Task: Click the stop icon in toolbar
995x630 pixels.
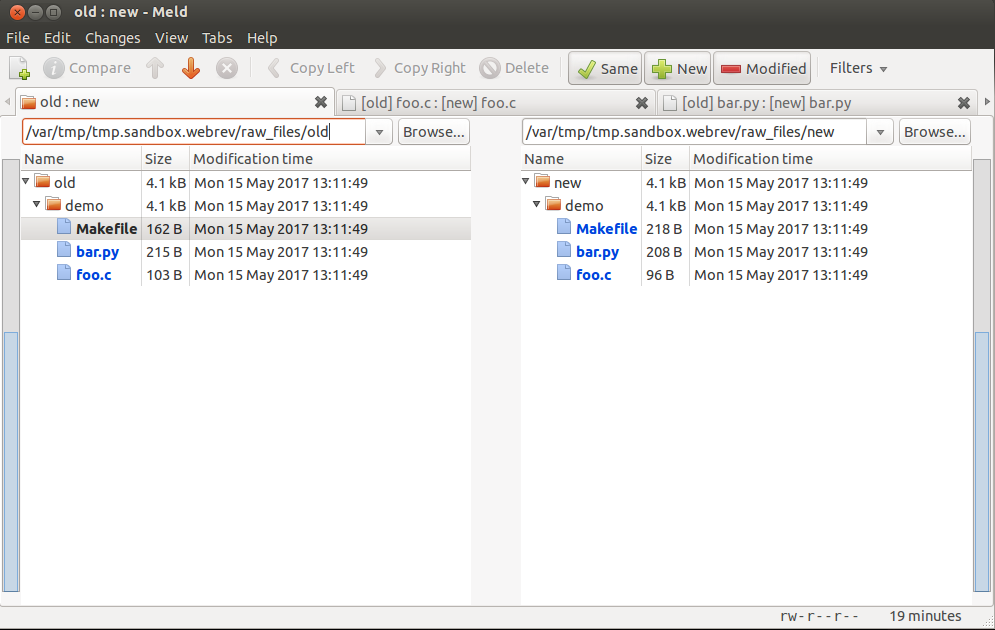Action: (227, 69)
